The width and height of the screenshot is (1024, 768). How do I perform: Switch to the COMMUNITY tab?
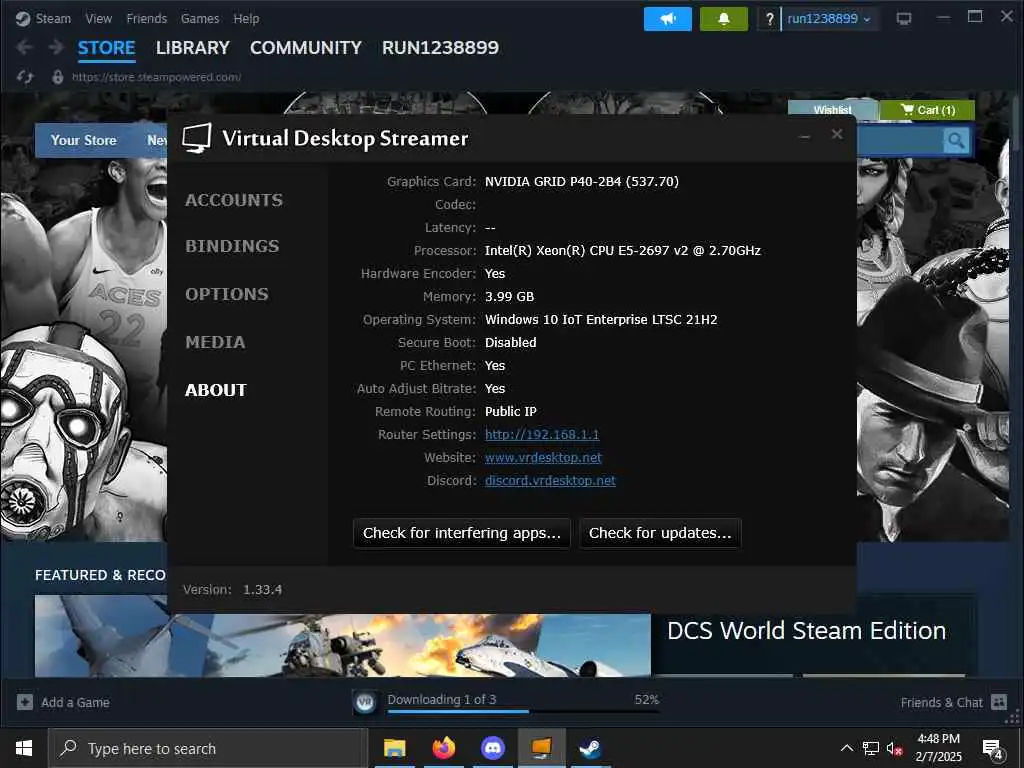306,48
